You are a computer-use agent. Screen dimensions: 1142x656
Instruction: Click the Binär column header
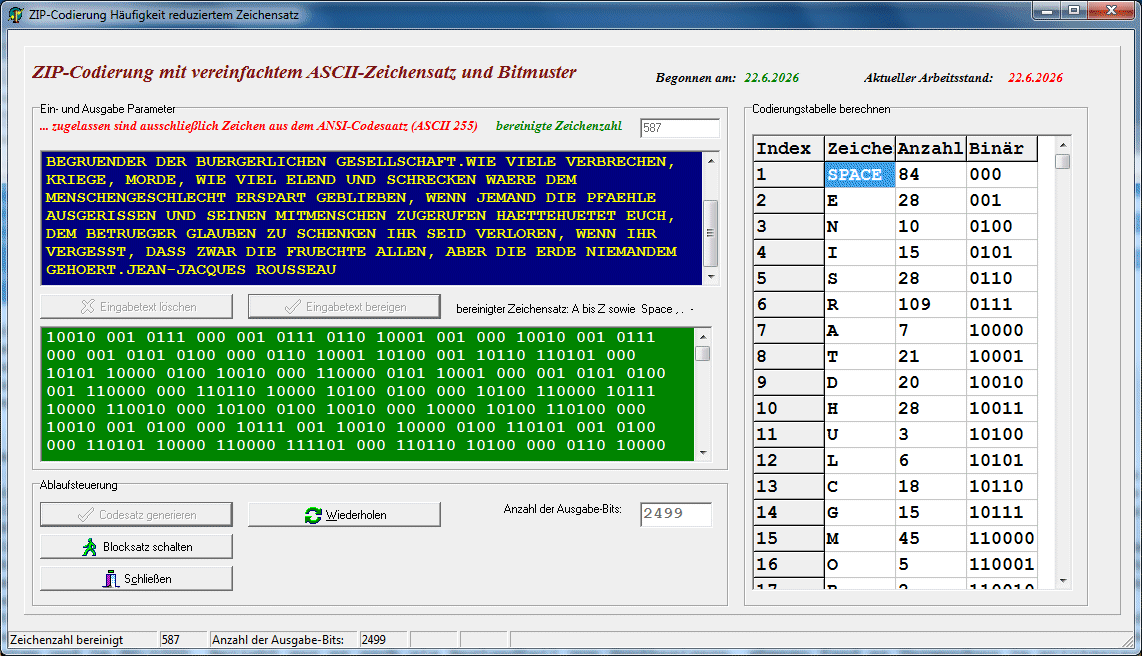(x=1001, y=149)
